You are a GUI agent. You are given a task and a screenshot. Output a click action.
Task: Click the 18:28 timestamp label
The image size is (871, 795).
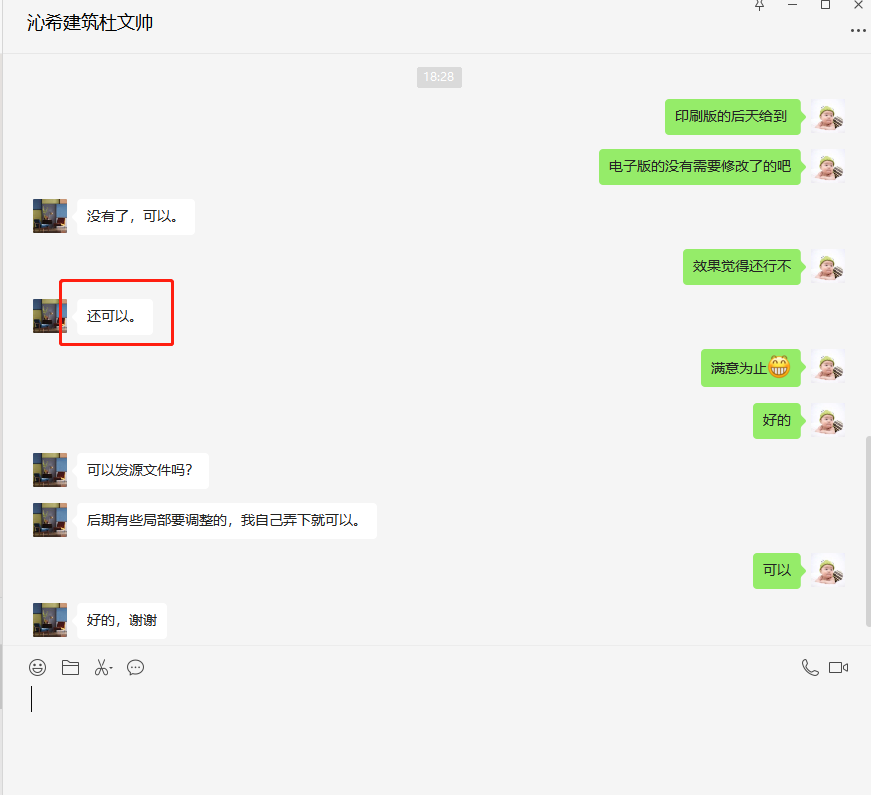point(439,77)
